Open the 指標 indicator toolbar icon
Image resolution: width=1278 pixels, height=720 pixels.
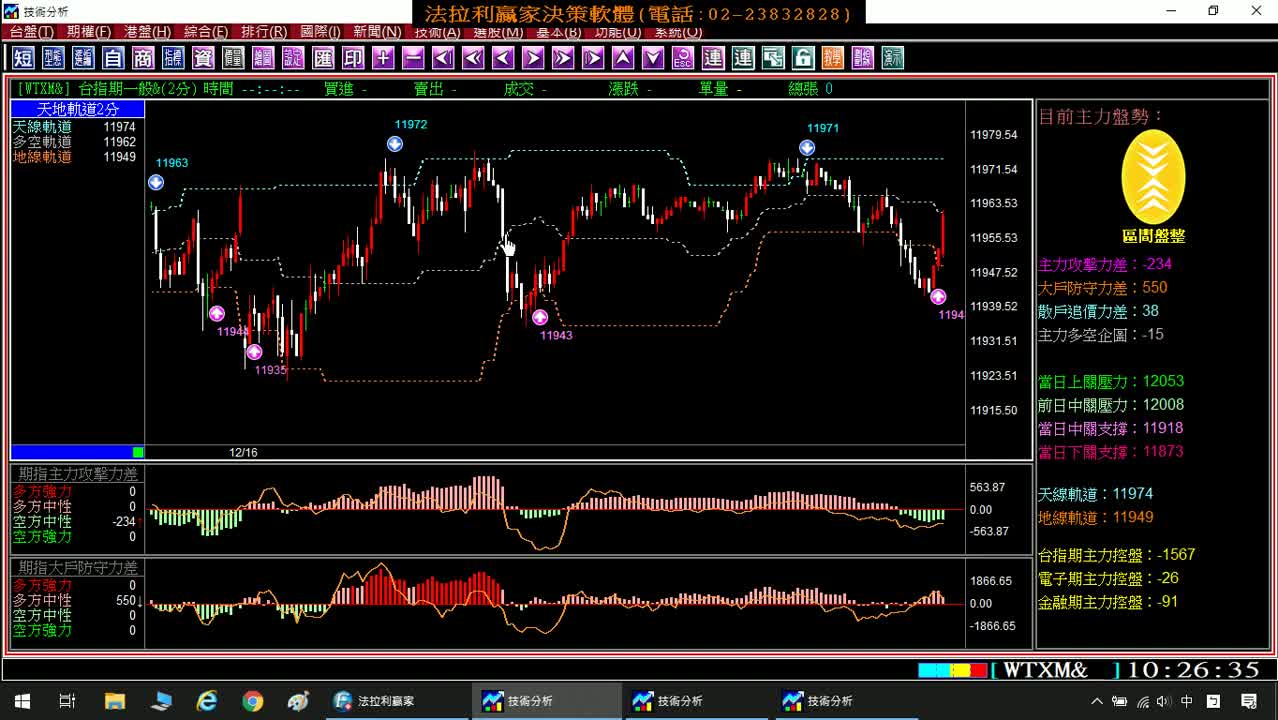(173, 57)
